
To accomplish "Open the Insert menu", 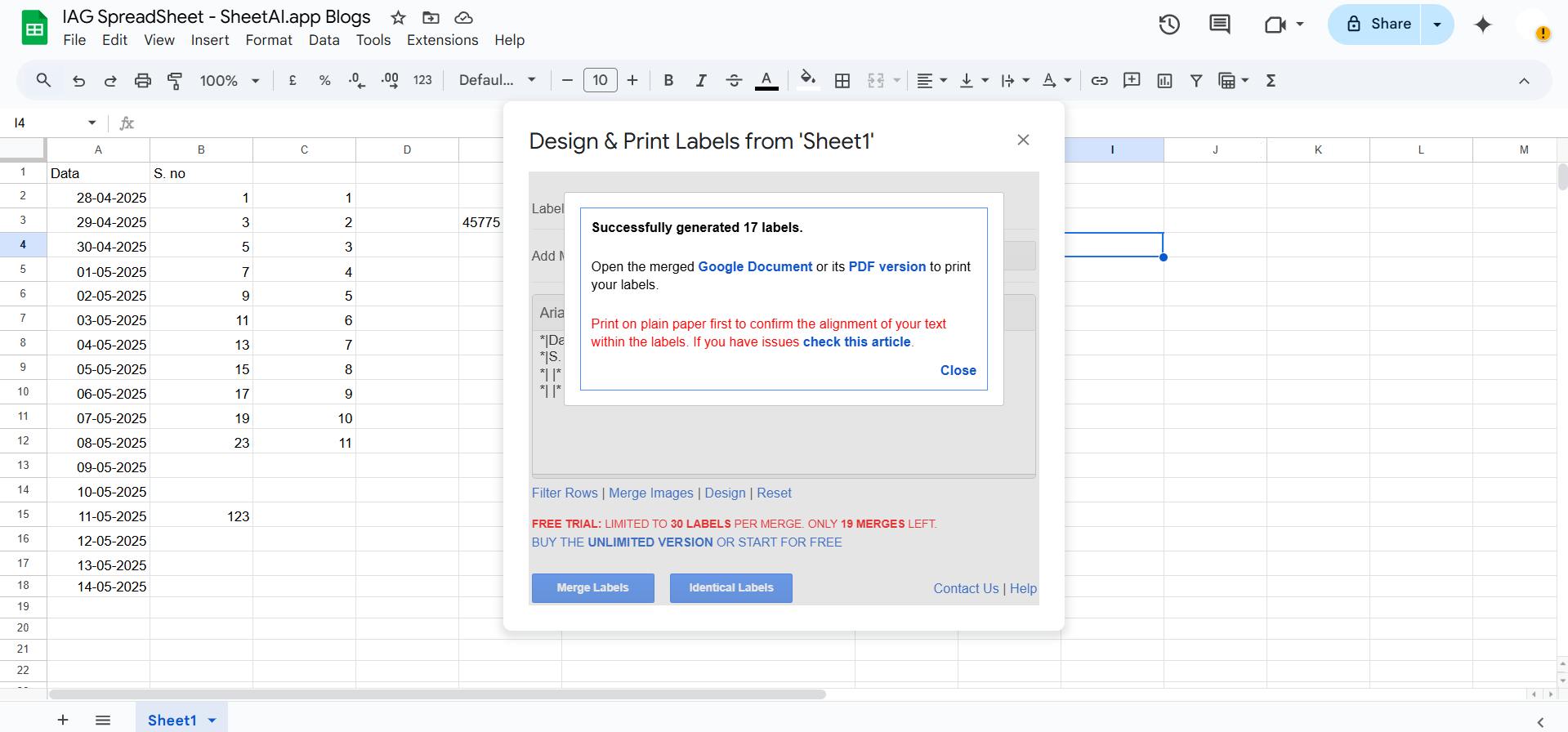I will (x=210, y=40).
